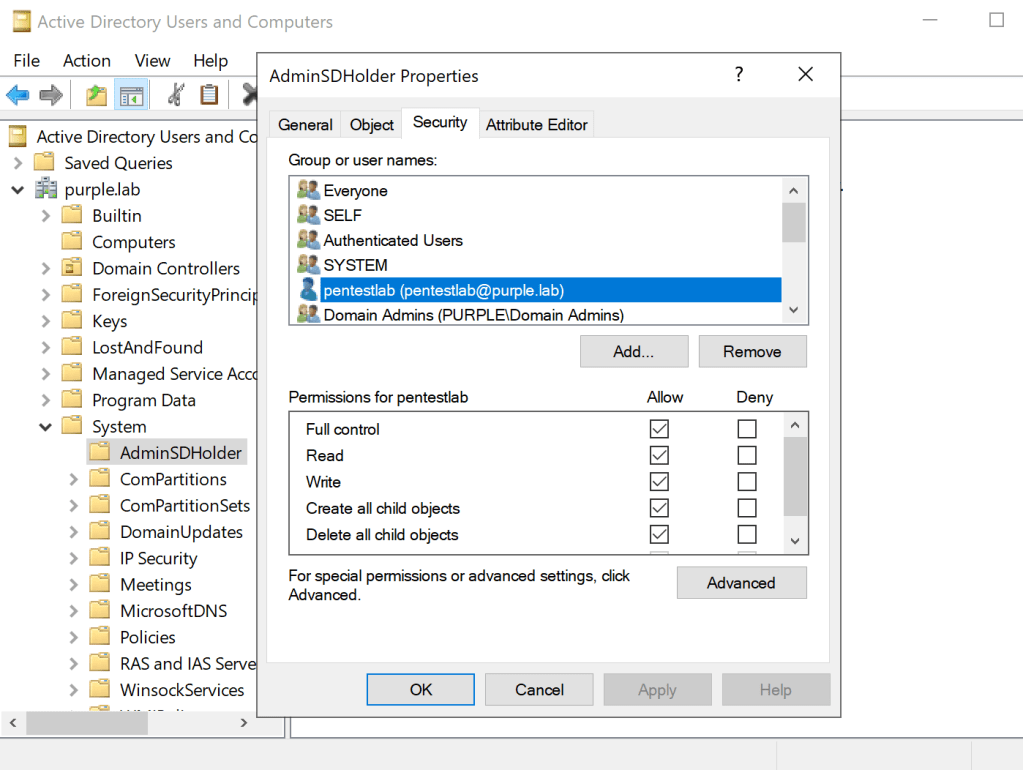This screenshot has height=770, width=1023.
Task: Uncheck Allow for Full control
Action: pos(659,429)
